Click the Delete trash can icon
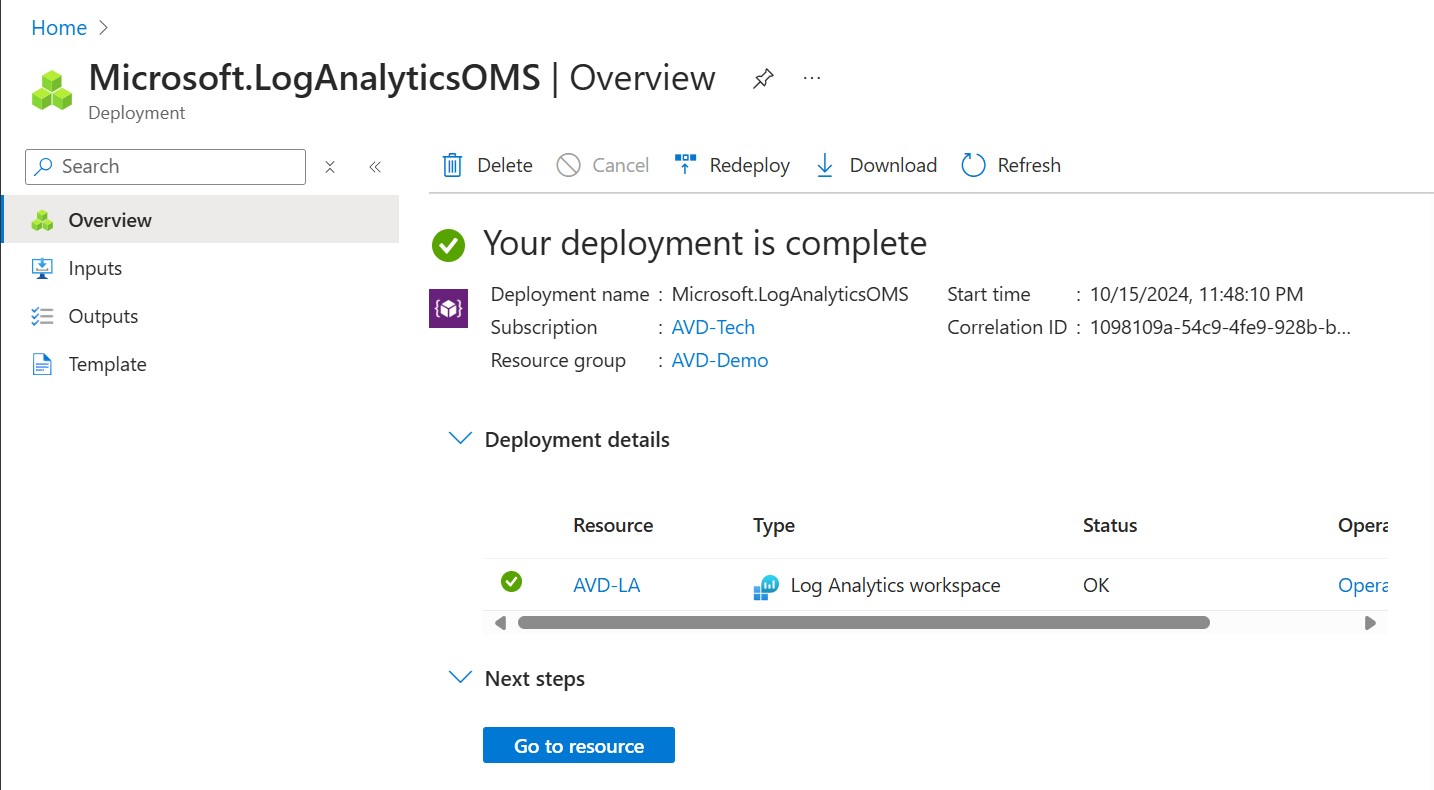This screenshot has height=790, width=1434. click(452, 165)
